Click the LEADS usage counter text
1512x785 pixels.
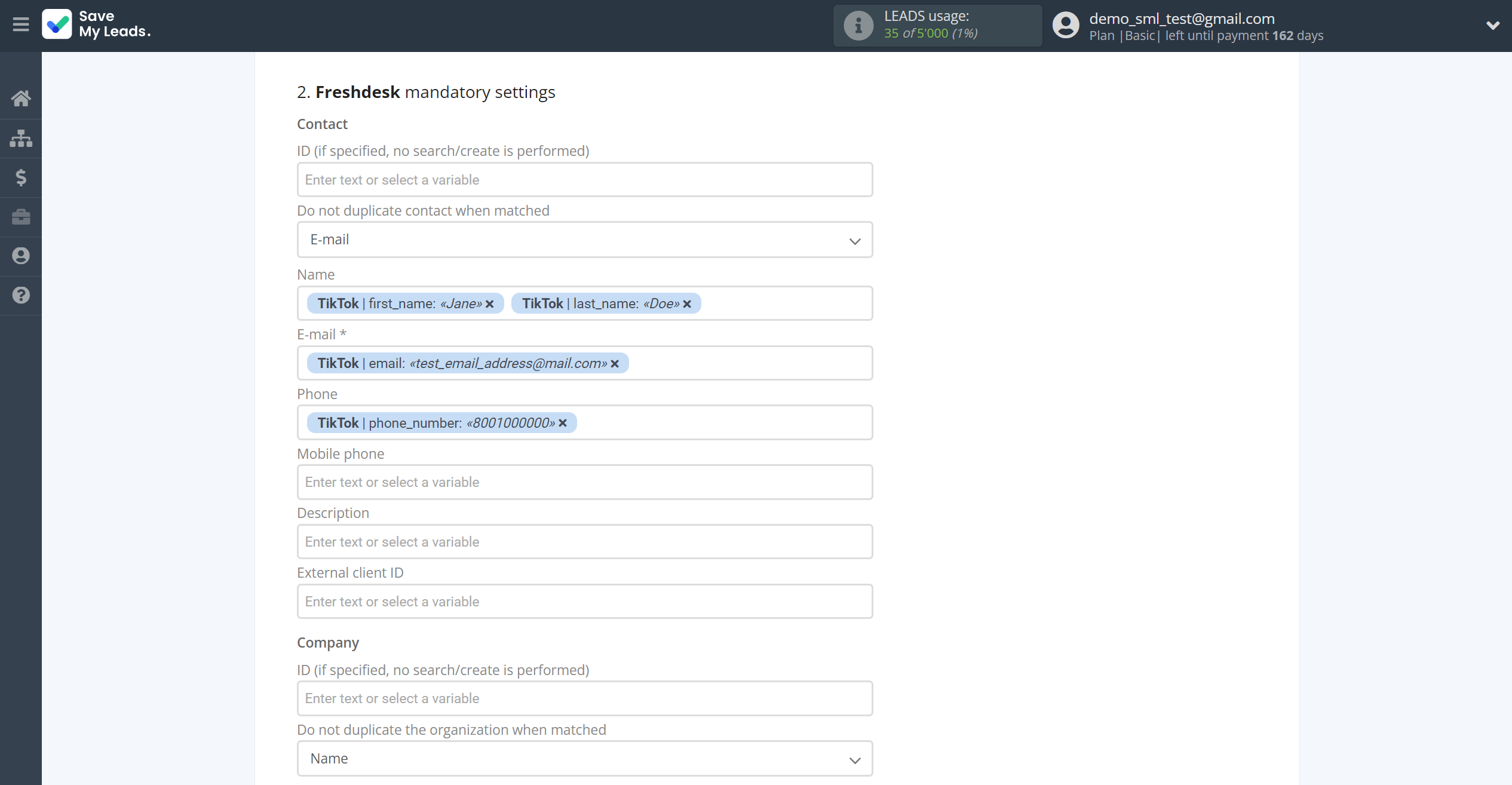[931, 33]
